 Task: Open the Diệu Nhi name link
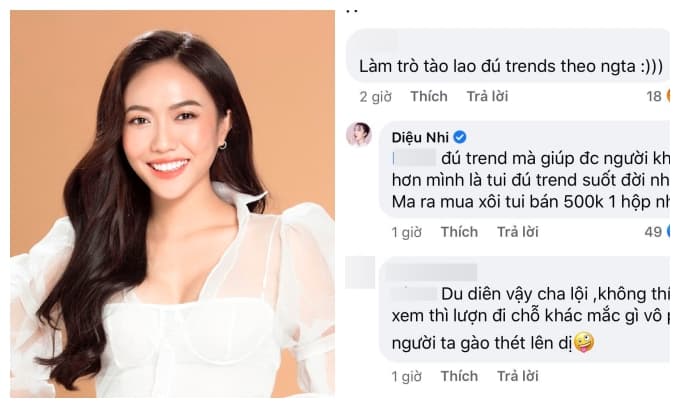click(x=420, y=137)
